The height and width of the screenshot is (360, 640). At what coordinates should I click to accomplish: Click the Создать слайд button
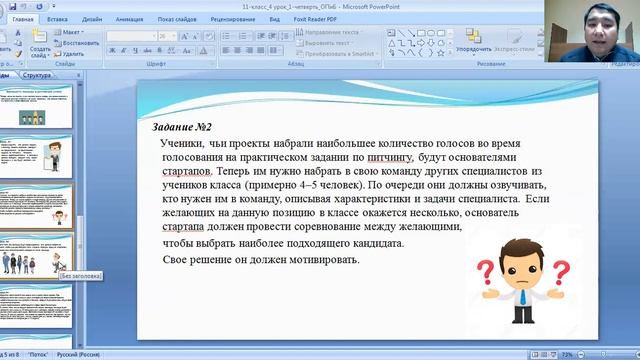(40, 43)
